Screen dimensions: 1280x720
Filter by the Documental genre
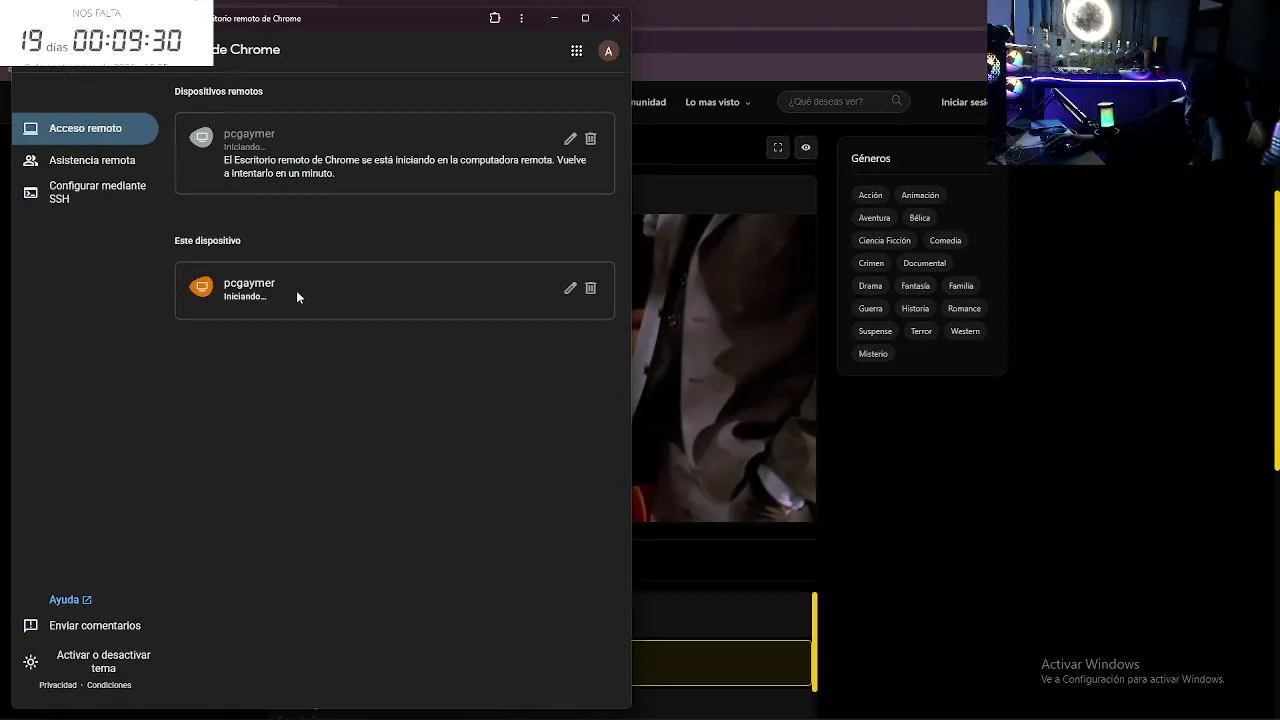924,264
